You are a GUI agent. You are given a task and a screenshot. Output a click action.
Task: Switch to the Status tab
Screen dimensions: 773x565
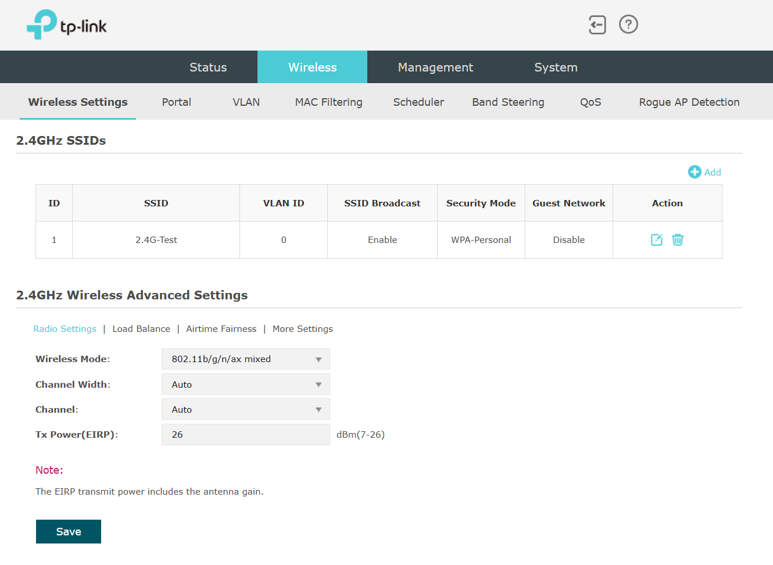pyautogui.click(x=208, y=67)
